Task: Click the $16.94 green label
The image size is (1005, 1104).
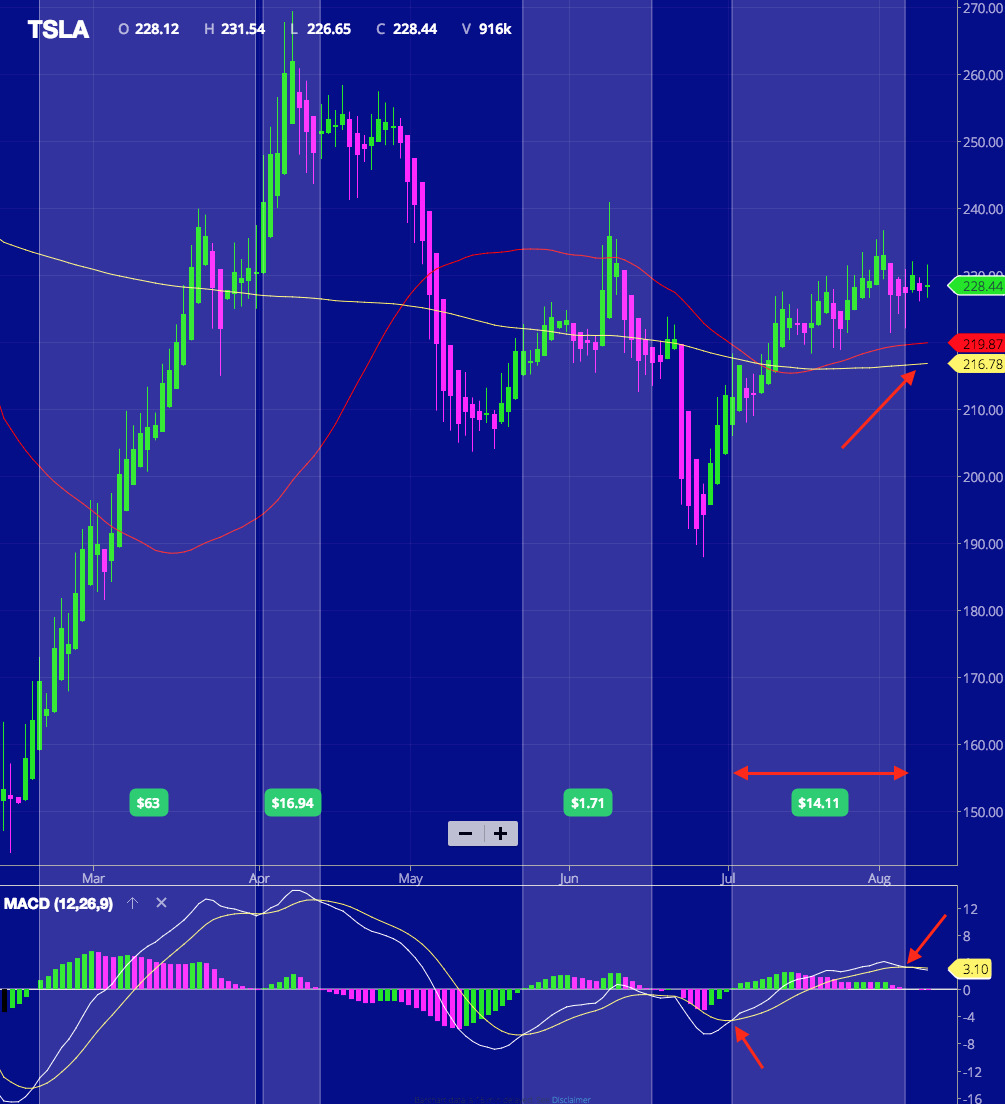Action: 292,803
